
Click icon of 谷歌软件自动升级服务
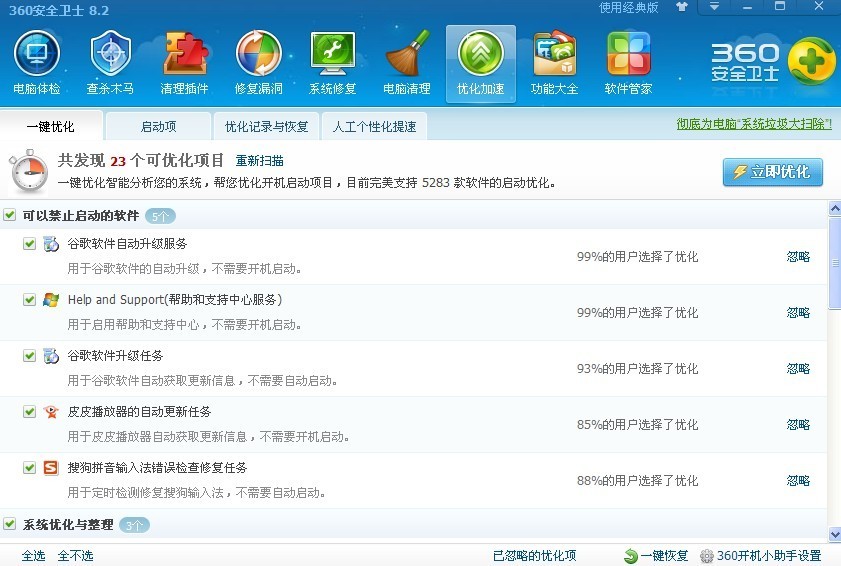[51, 244]
